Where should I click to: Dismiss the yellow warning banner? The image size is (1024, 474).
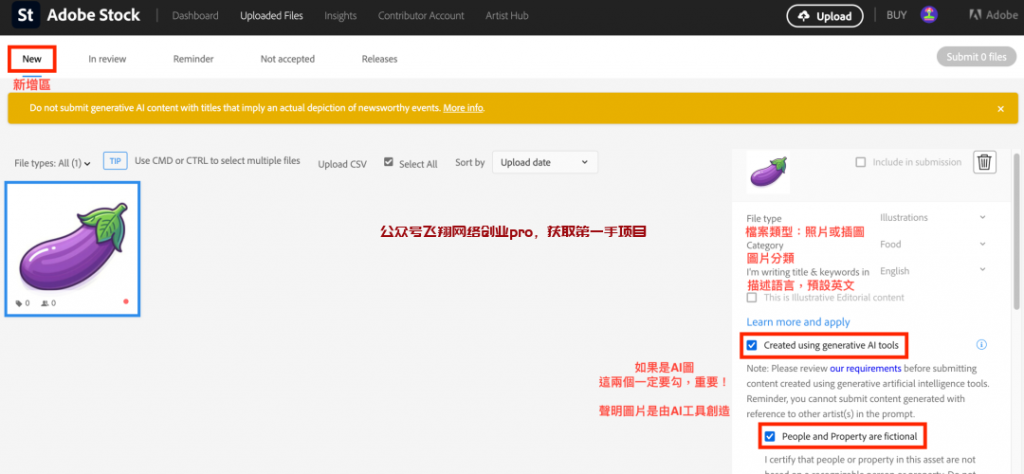[1000, 109]
